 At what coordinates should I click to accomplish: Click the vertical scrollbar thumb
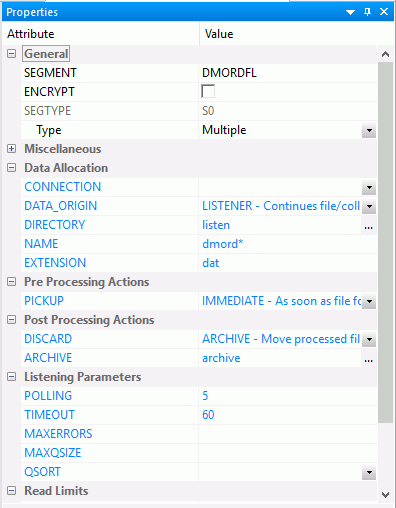coord(386,242)
